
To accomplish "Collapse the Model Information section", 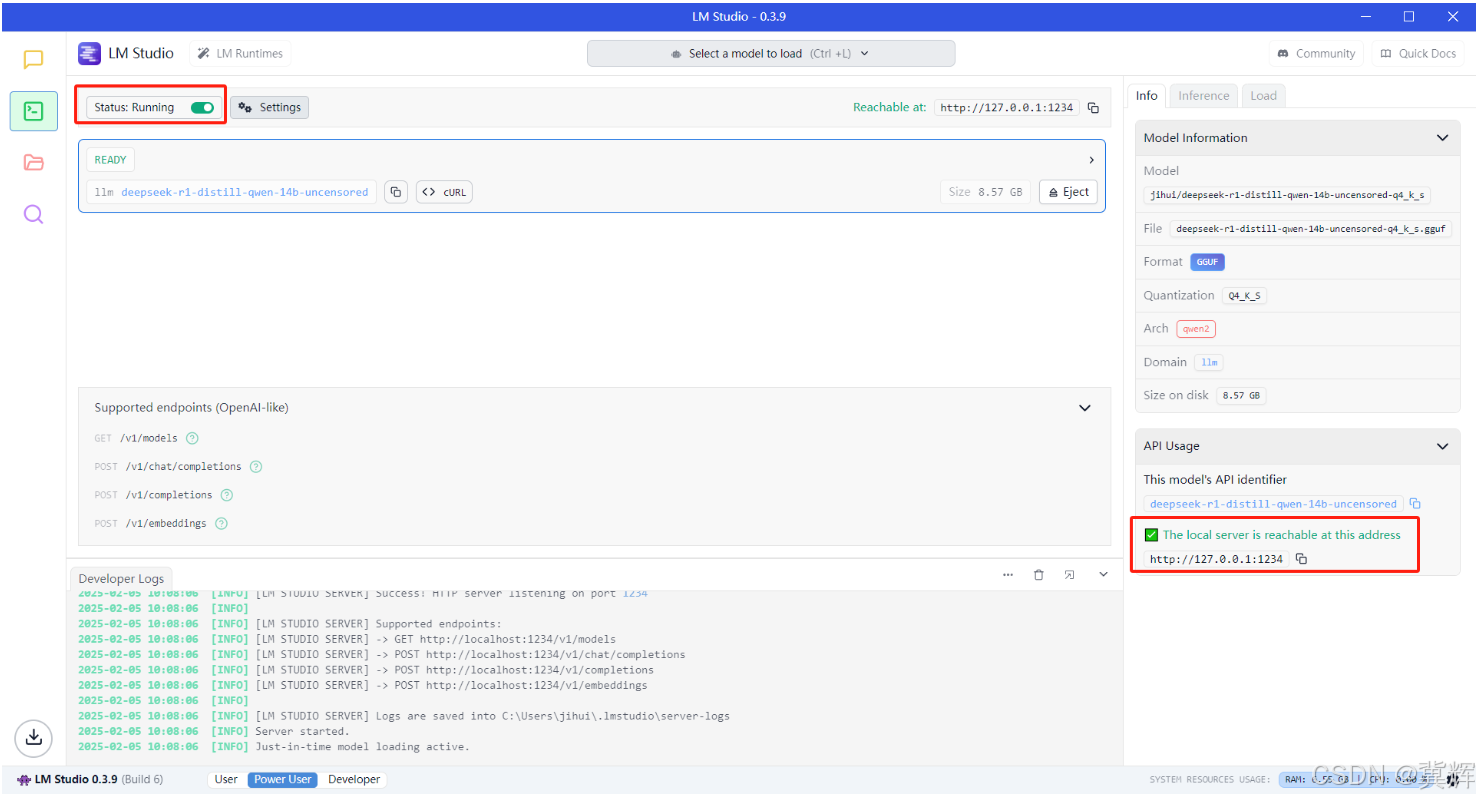I will click(x=1442, y=138).
